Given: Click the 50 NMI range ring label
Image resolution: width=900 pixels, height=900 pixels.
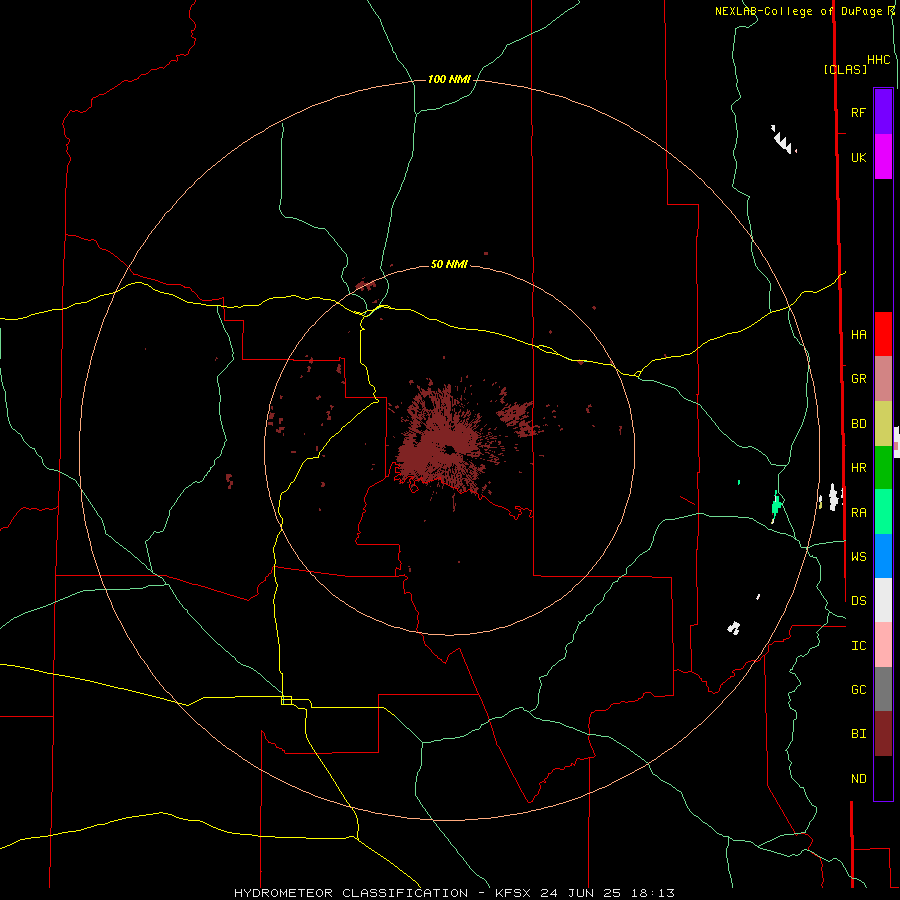Looking at the screenshot, I should click(x=449, y=264).
